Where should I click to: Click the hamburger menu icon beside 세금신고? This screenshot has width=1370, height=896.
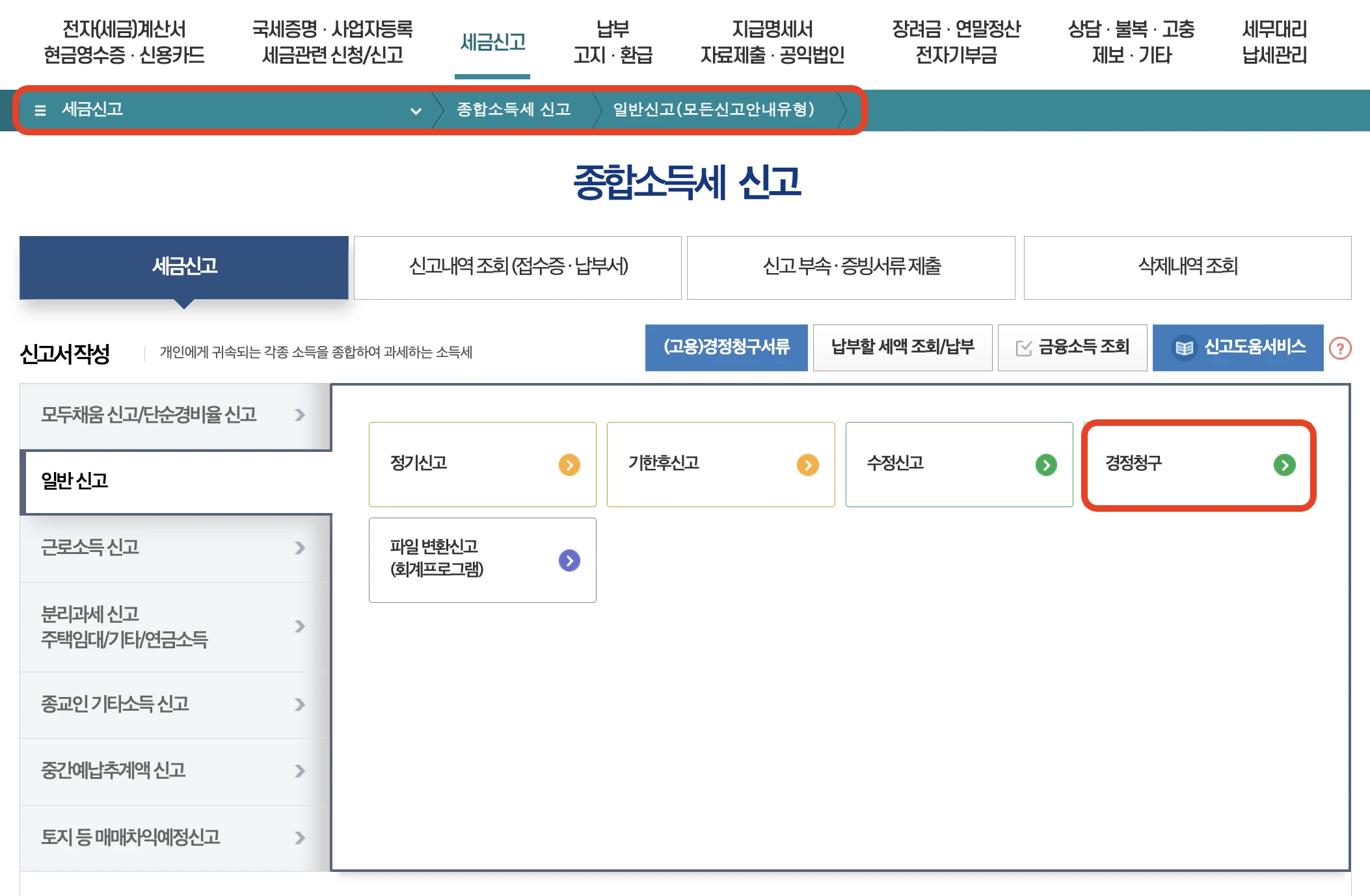[x=40, y=111]
